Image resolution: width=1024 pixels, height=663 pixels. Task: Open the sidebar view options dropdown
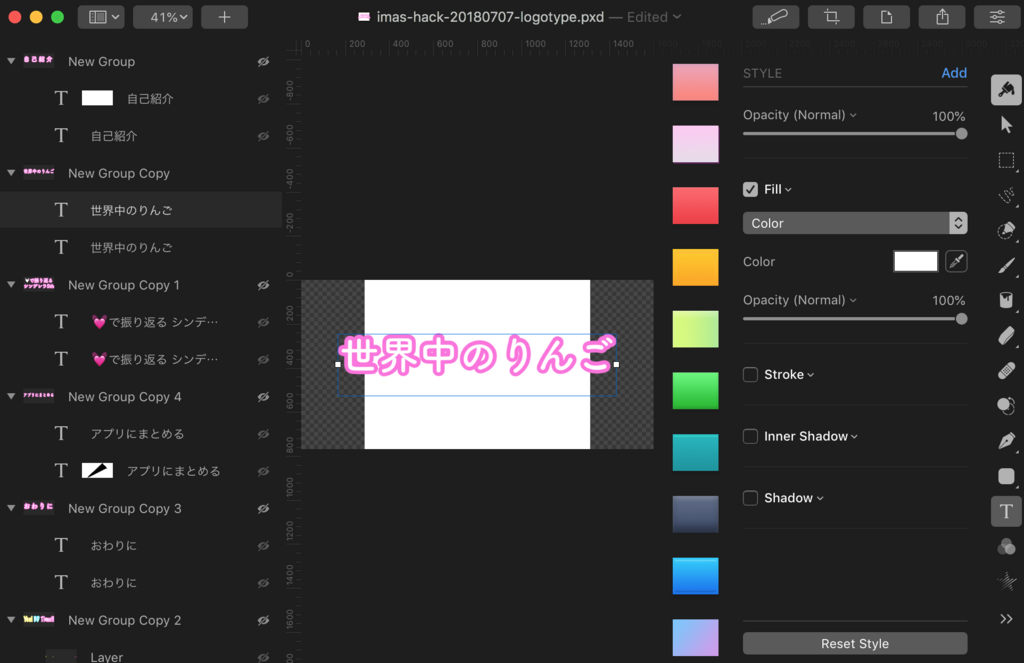101,17
